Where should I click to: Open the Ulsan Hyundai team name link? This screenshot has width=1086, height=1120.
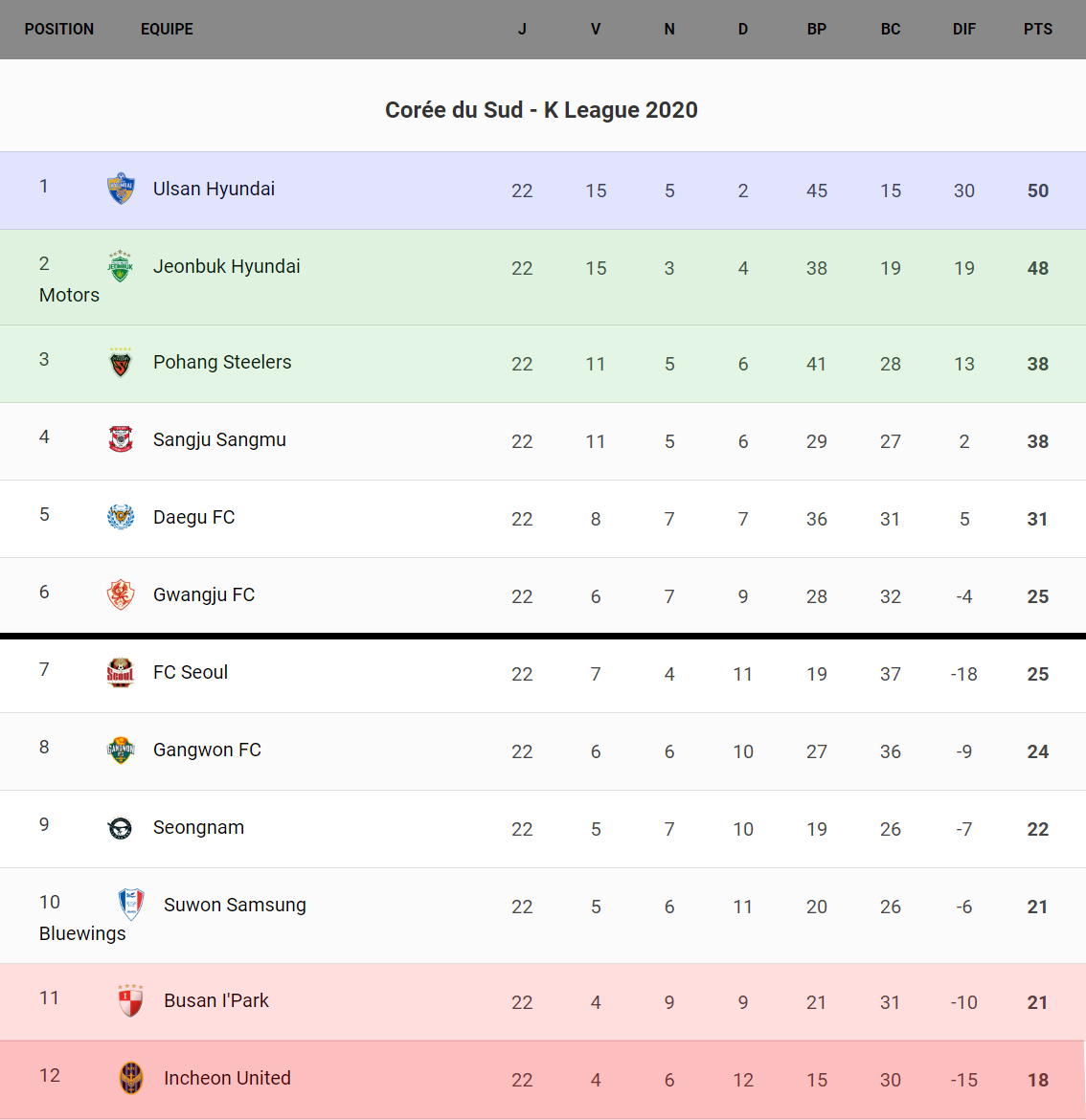point(214,189)
